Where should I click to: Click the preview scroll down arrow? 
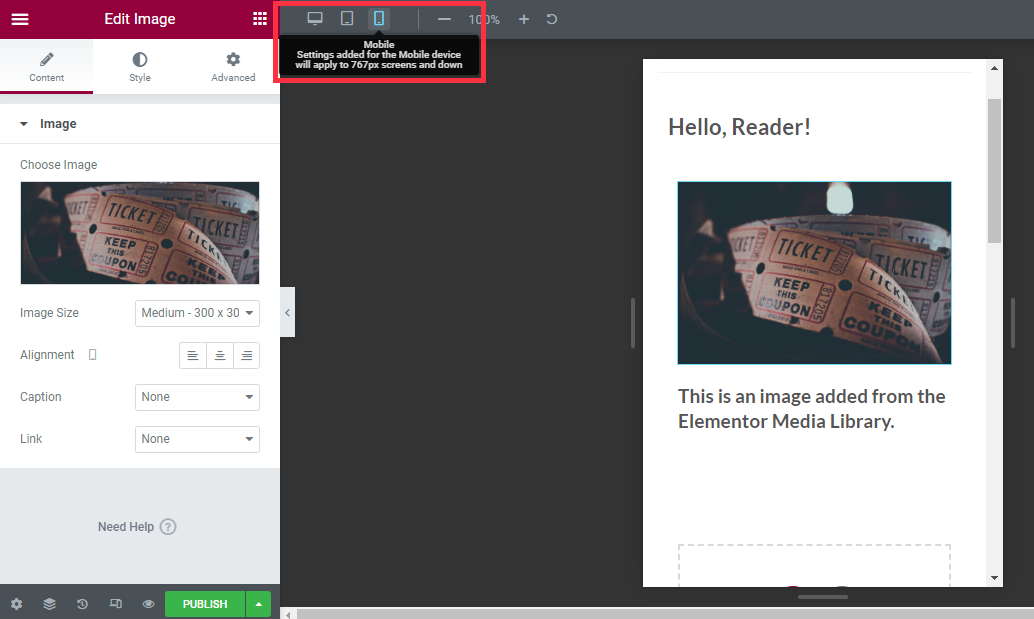(994, 578)
